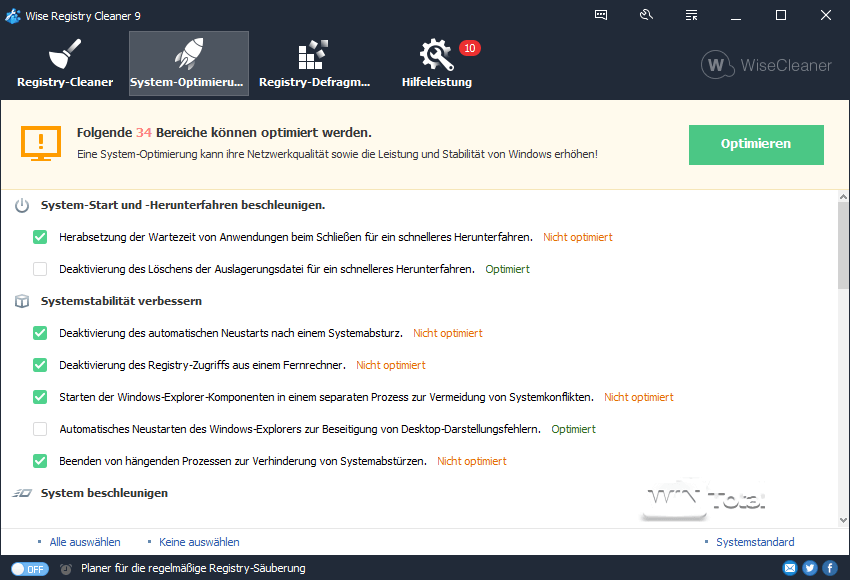Select the System-Optimierung rocket tab
The height and width of the screenshot is (580, 850).
coord(189,63)
